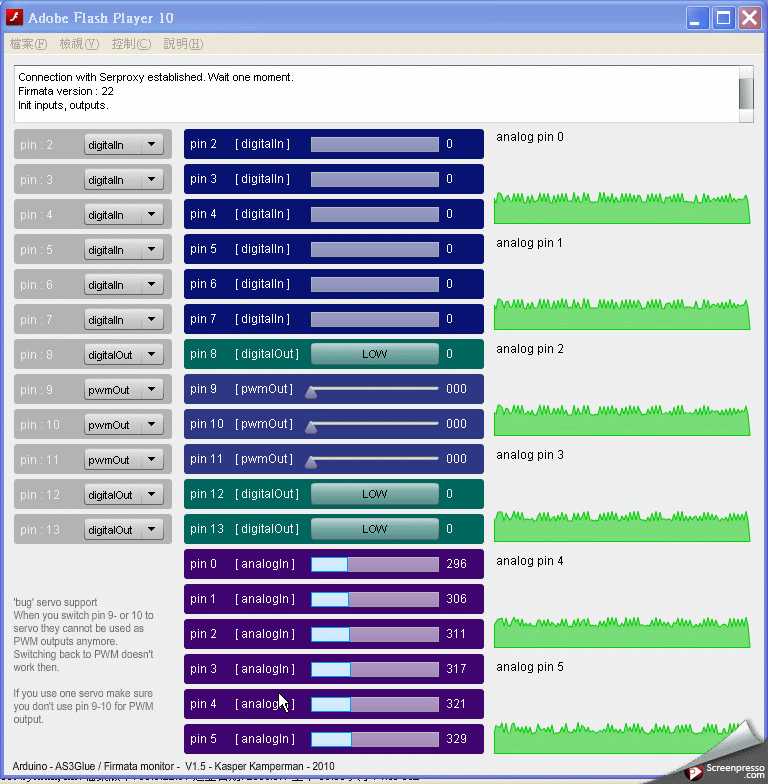Viewport: 768px width, 784px height.
Task: Click the analog pin 4 graph
Action: 622,632
